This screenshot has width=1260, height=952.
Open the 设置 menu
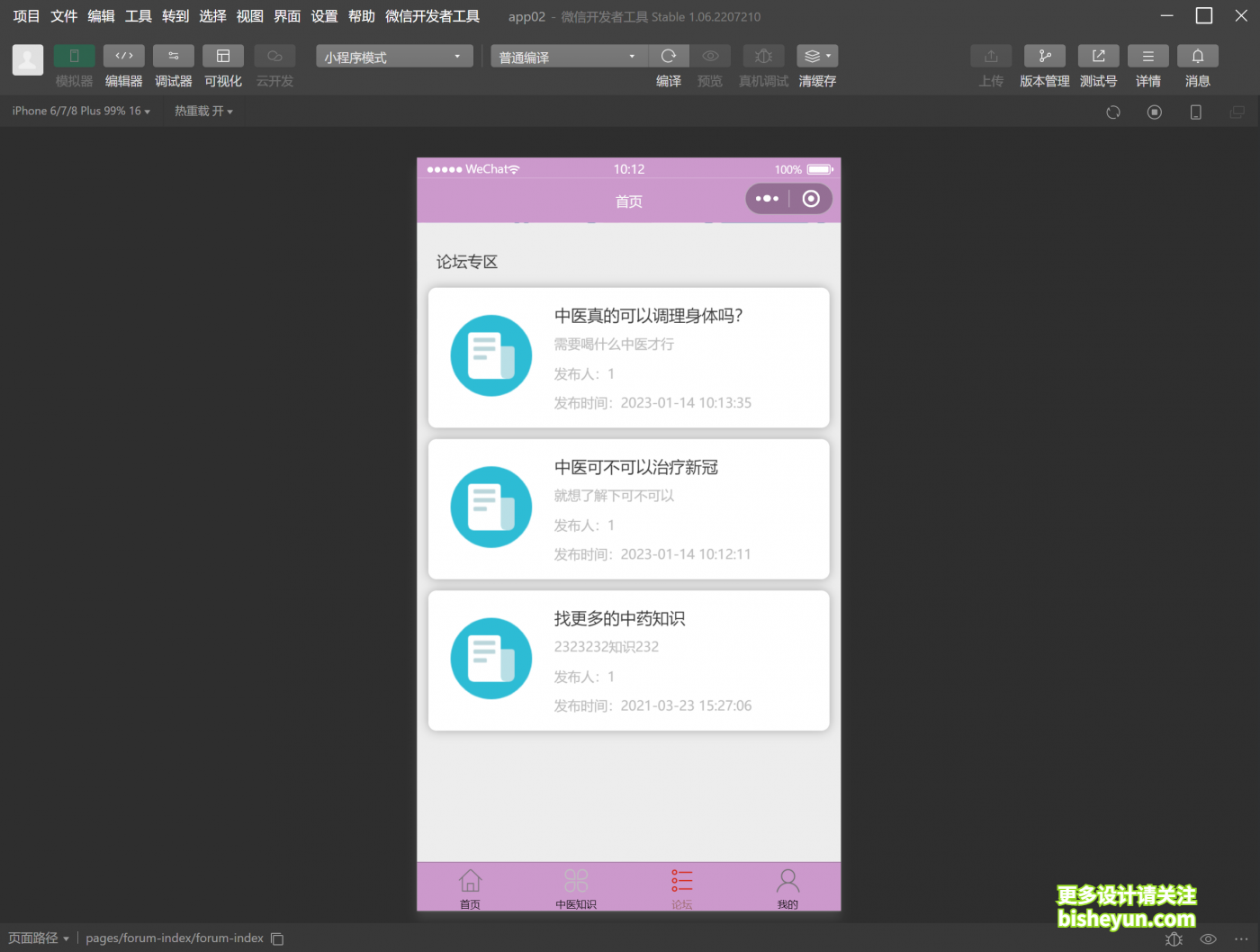[324, 16]
